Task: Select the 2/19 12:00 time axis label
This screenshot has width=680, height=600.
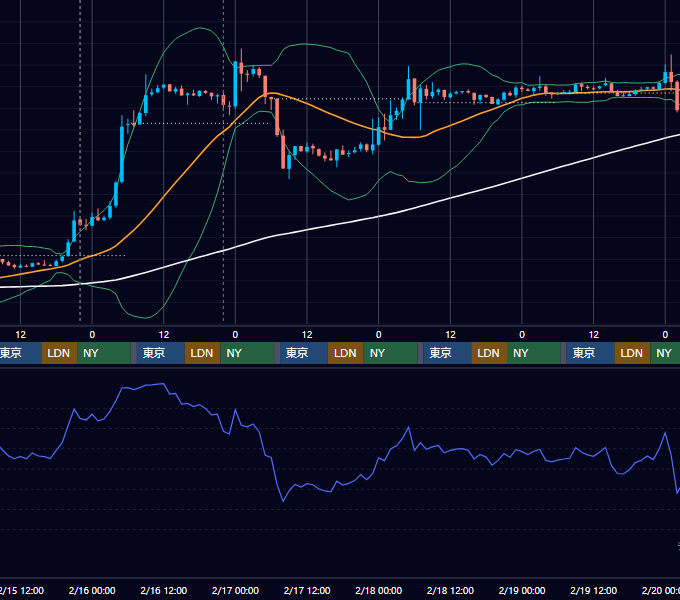Action: 593,590
